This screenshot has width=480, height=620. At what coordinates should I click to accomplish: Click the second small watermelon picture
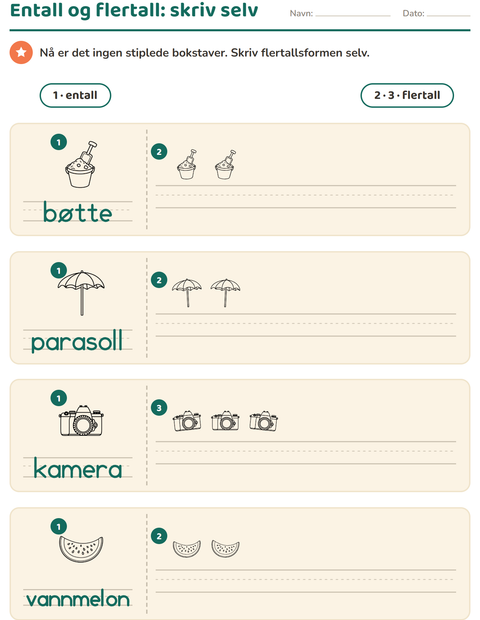pyautogui.click(x=225, y=548)
